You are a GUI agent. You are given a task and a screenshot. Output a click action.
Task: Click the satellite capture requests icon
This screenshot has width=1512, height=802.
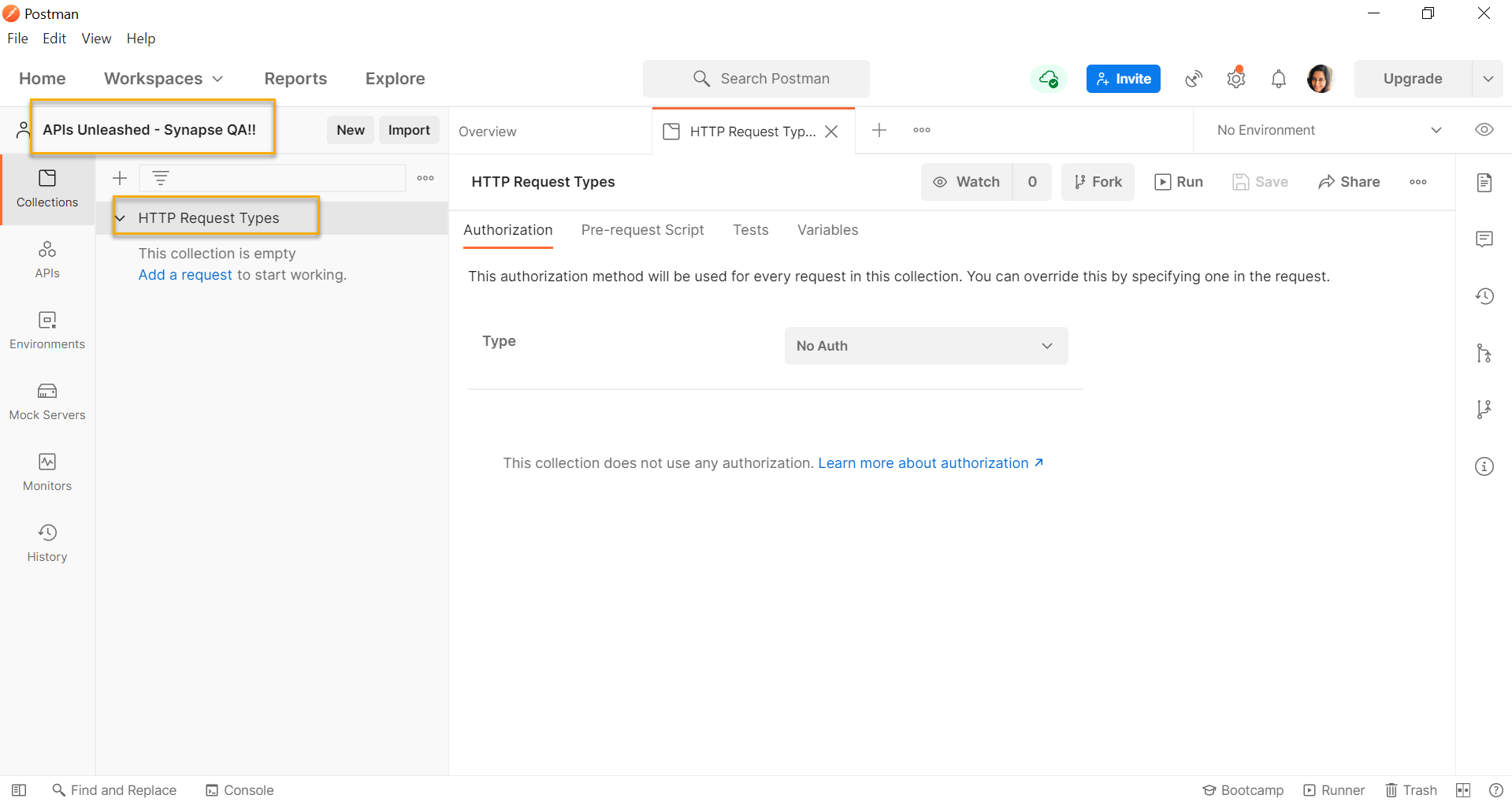(x=1194, y=79)
